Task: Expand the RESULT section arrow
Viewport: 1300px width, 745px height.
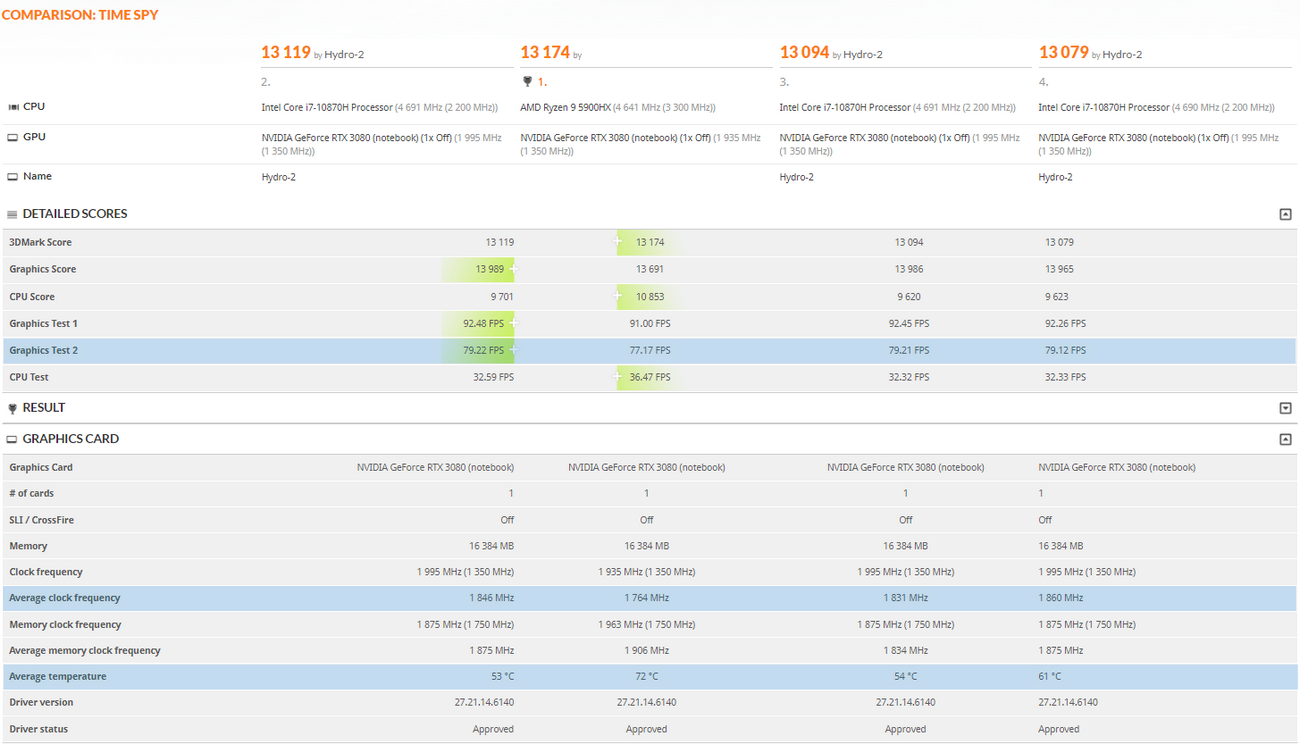Action: coord(1286,408)
